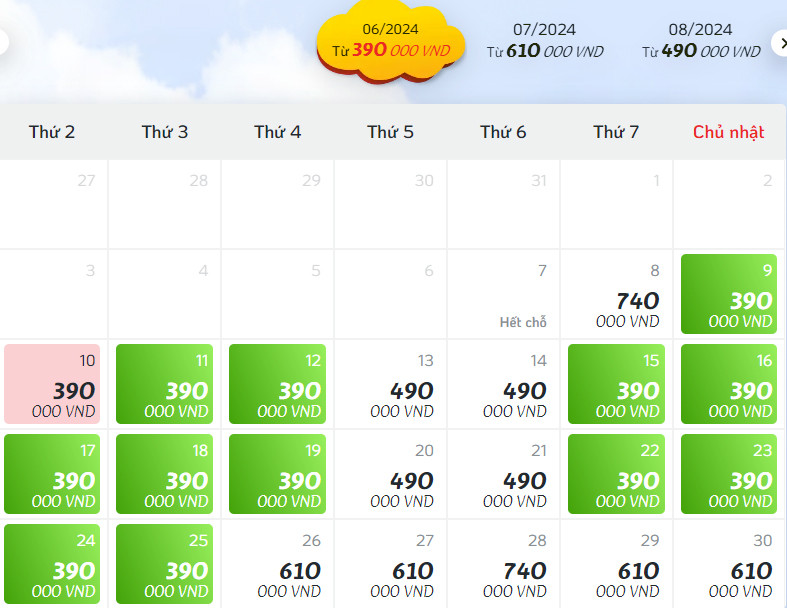787x608 pixels.
Task: Choose the green date 15 cell
Action: click(617, 384)
